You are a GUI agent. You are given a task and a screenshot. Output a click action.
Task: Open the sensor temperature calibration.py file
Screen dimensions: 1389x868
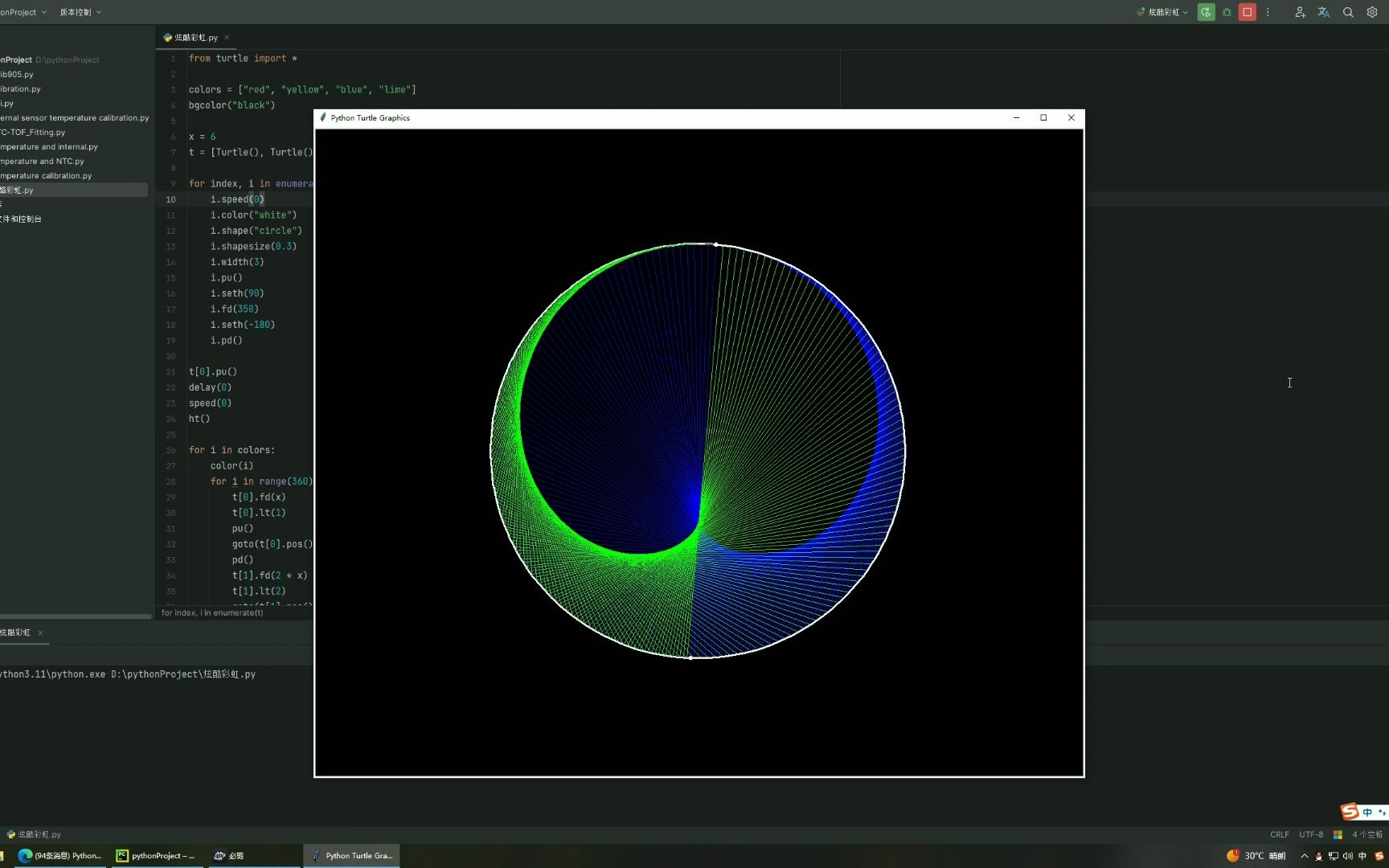point(75,117)
